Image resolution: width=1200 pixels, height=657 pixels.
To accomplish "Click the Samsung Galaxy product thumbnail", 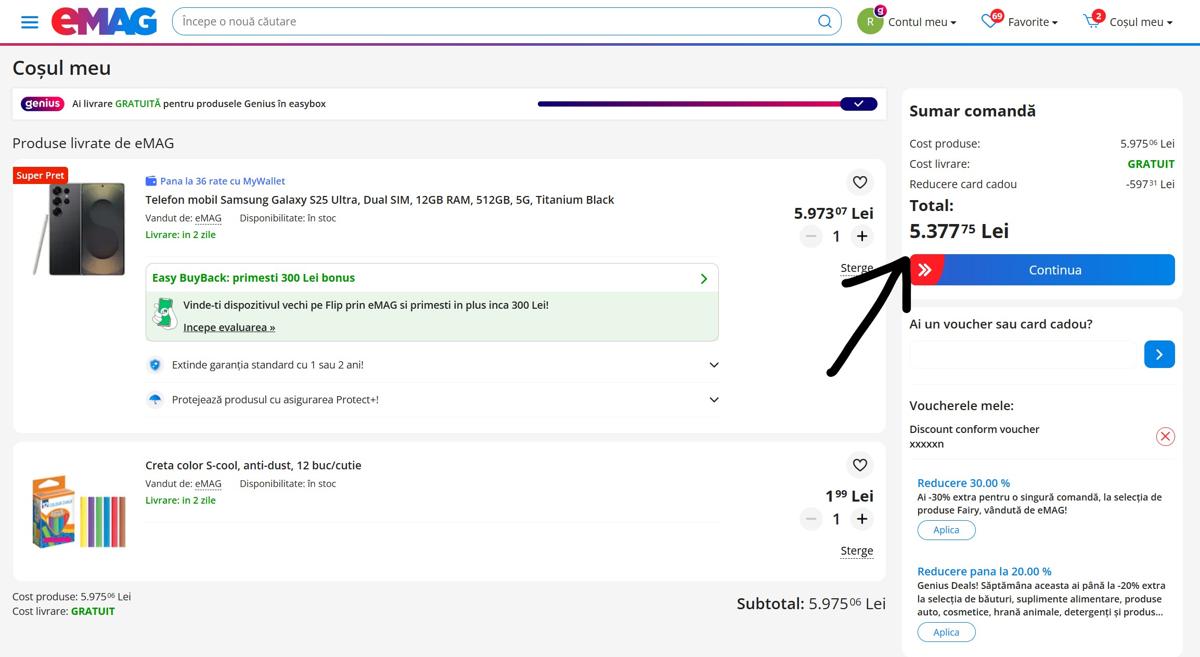I will click(x=78, y=229).
